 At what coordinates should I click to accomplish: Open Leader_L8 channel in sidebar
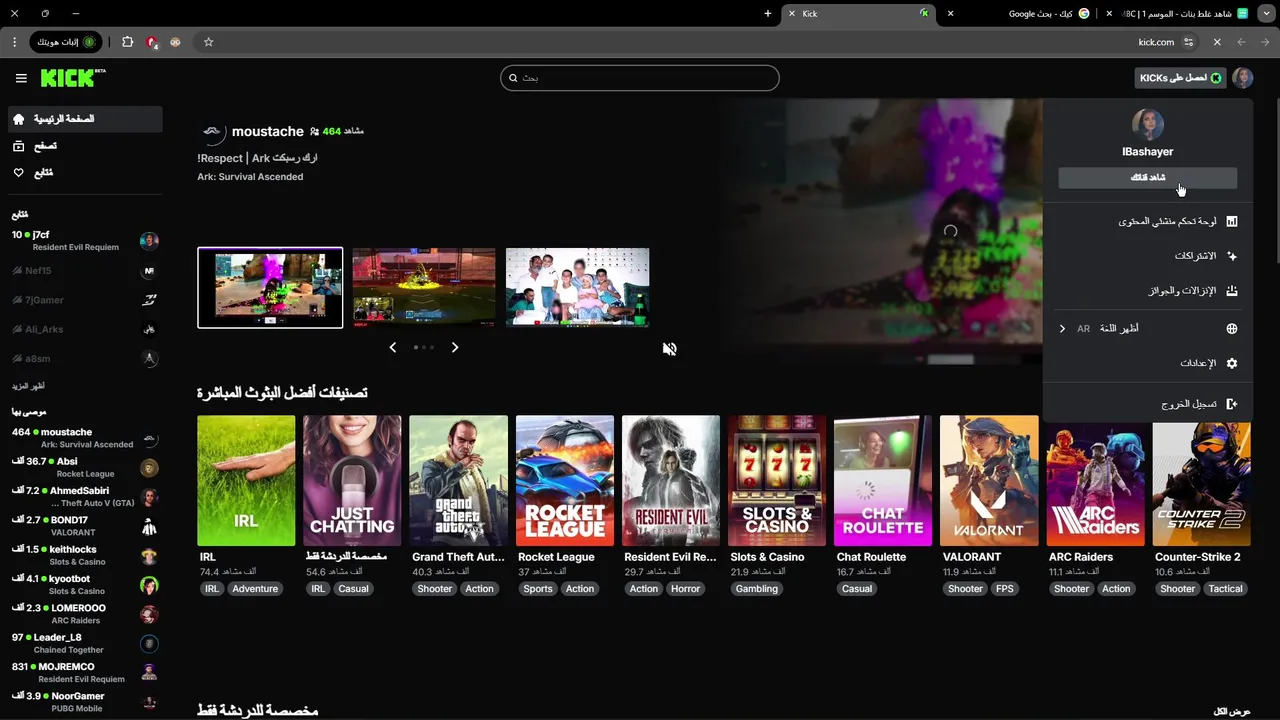coord(85,643)
